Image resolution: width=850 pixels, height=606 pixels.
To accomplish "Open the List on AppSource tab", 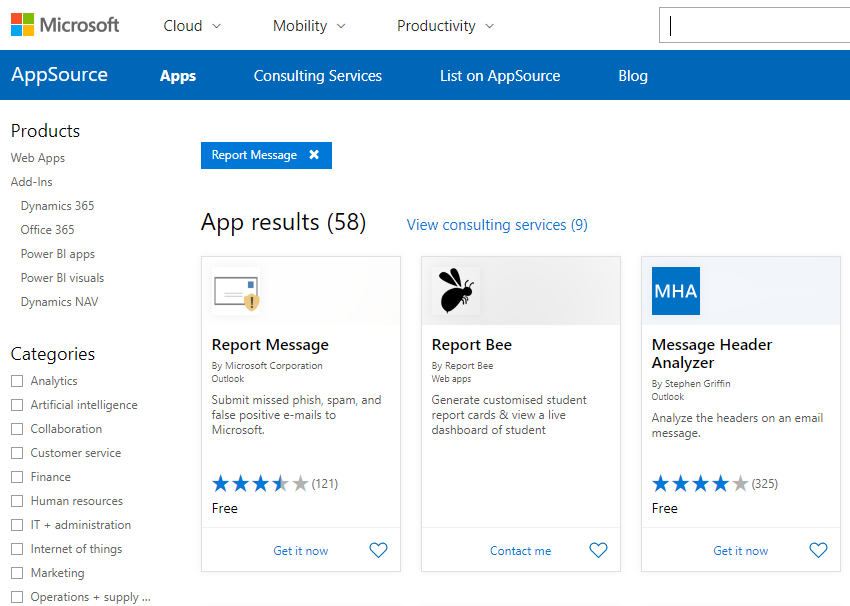I will point(500,76).
